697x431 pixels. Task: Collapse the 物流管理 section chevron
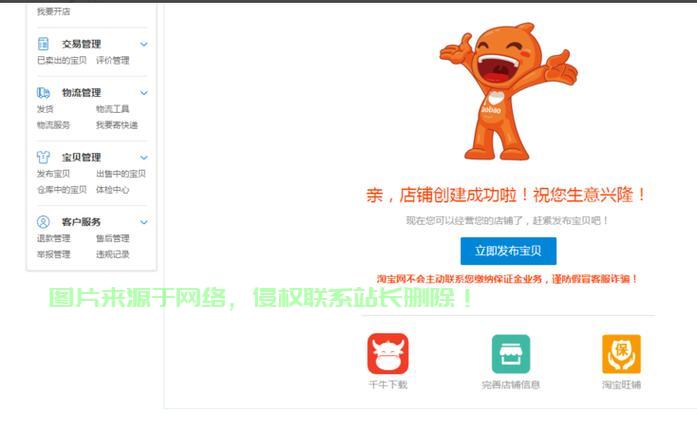pyautogui.click(x=144, y=93)
